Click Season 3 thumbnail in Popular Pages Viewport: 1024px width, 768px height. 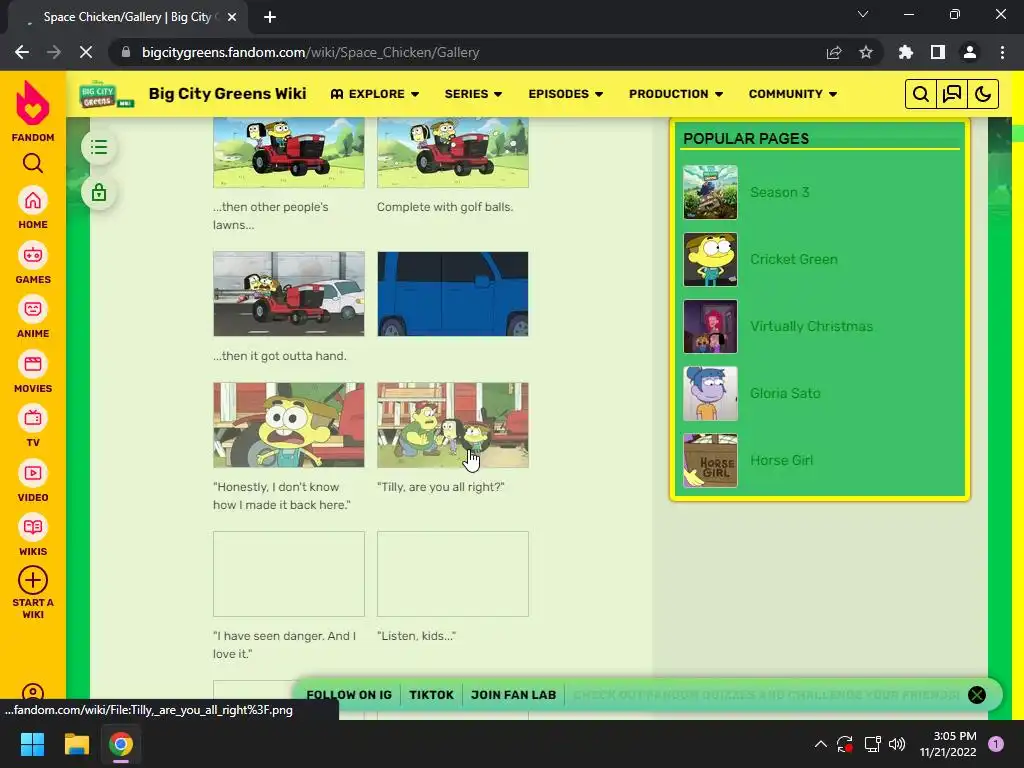tap(711, 192)
